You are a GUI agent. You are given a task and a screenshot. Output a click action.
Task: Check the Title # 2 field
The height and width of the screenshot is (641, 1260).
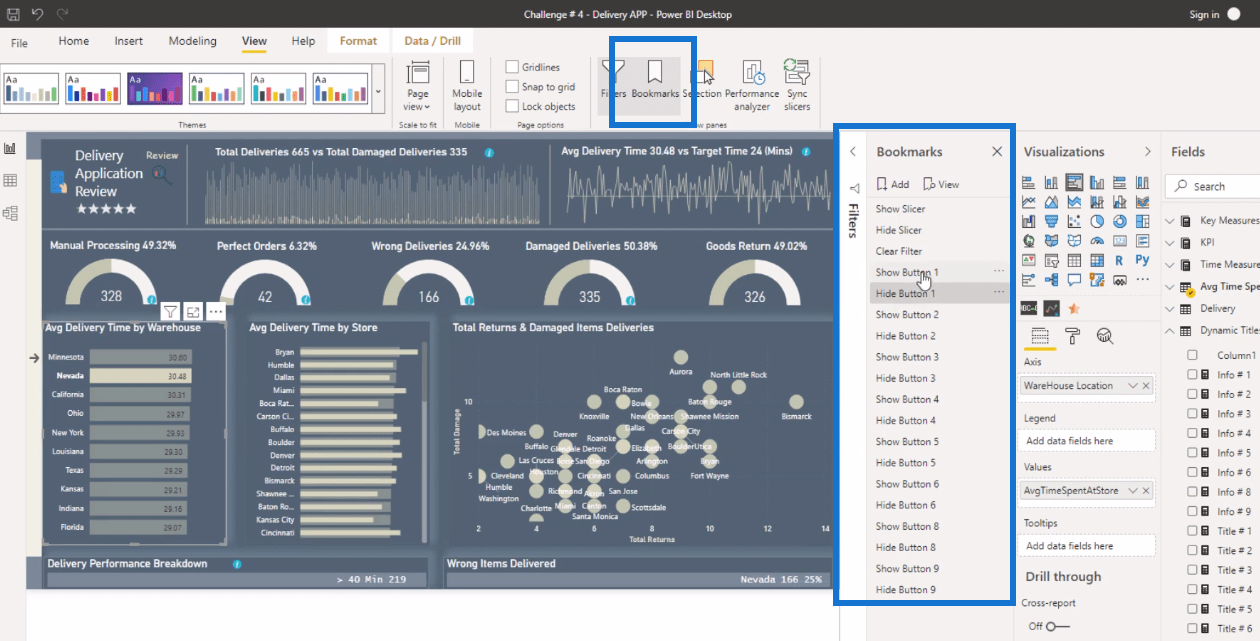tap(1192, 550)
